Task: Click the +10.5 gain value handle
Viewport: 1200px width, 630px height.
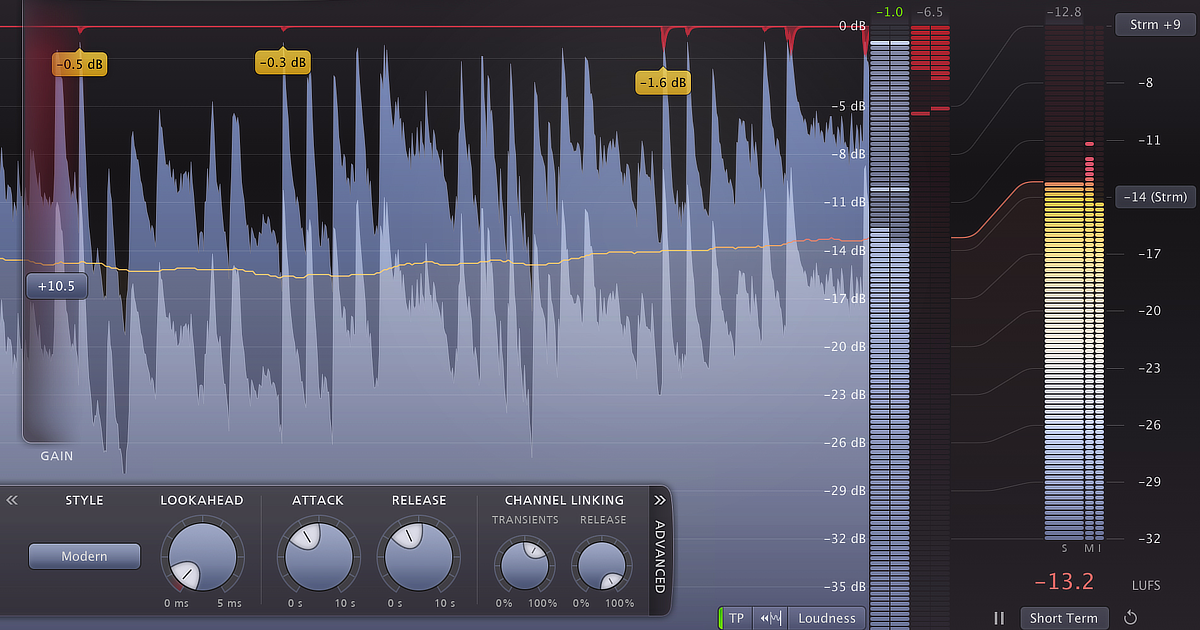Action: 57,286
